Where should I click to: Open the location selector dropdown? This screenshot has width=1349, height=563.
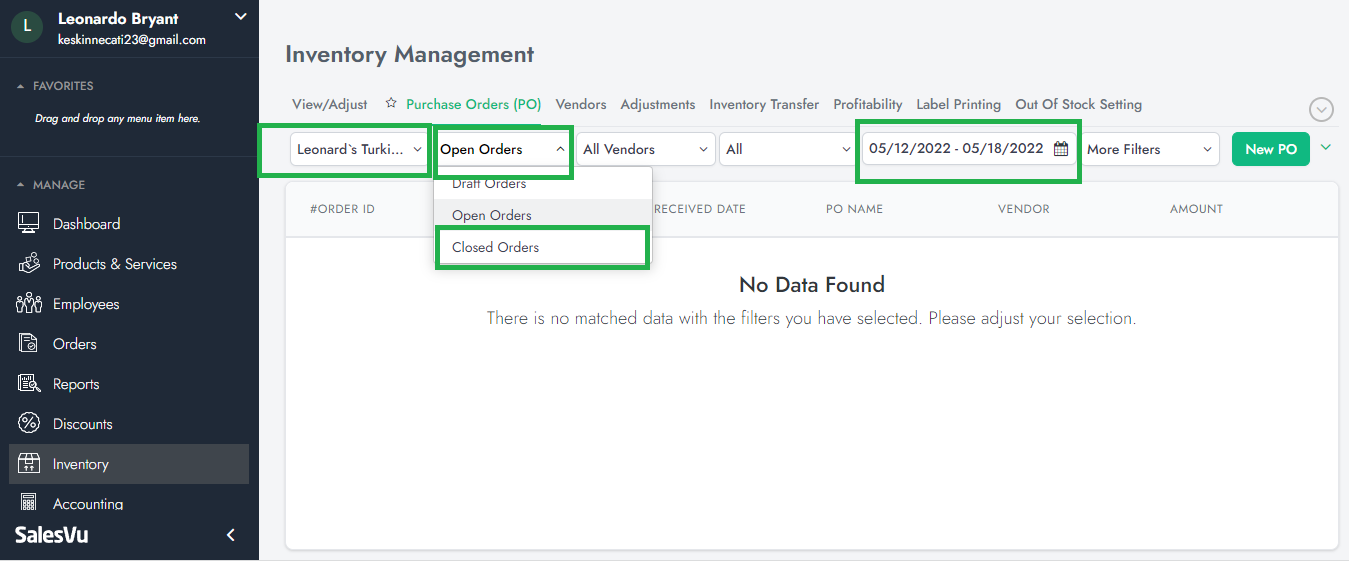pyautogui.click(x=359, y=149)
